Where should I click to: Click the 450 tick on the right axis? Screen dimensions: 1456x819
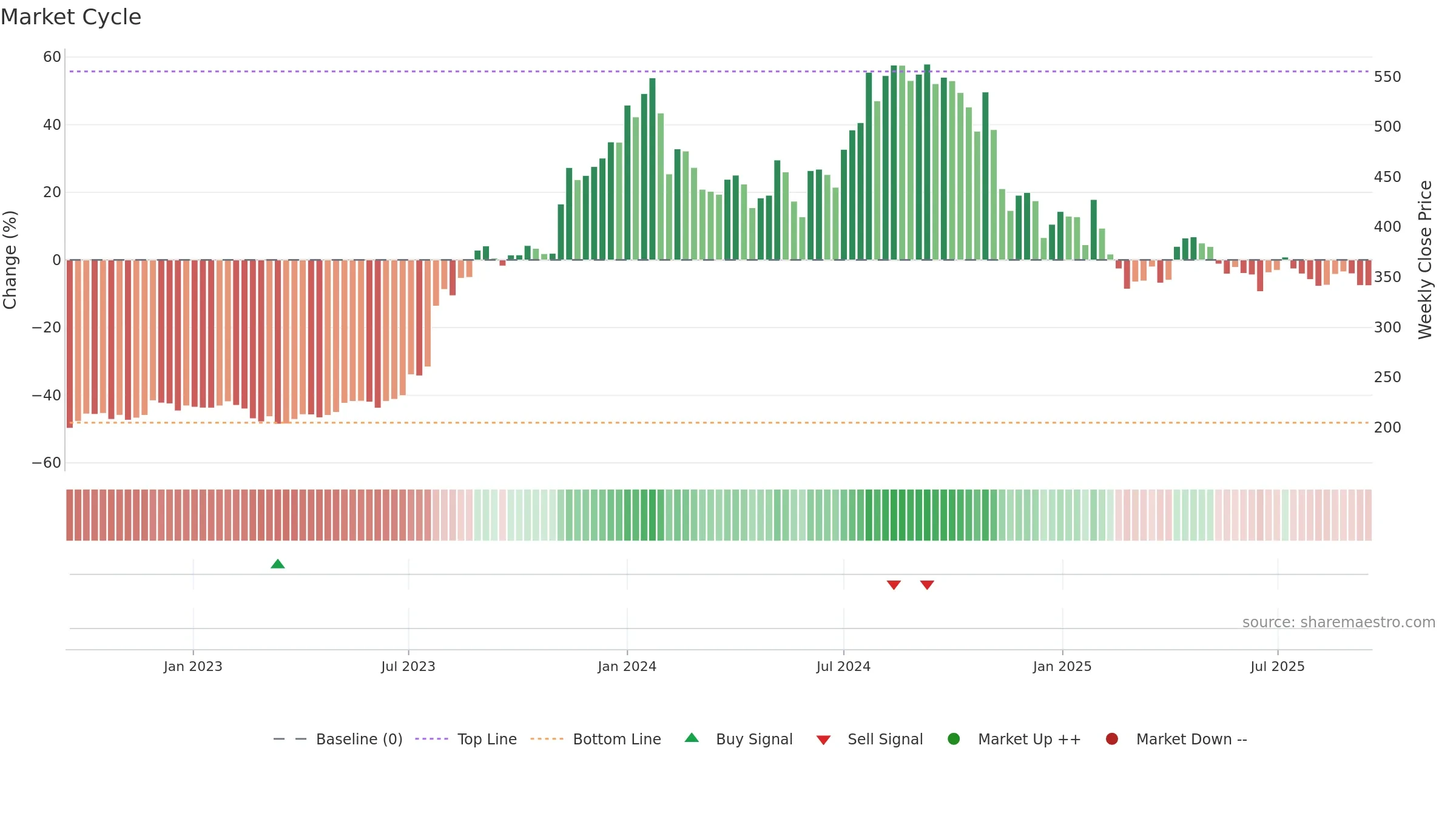coord(1387,177)
